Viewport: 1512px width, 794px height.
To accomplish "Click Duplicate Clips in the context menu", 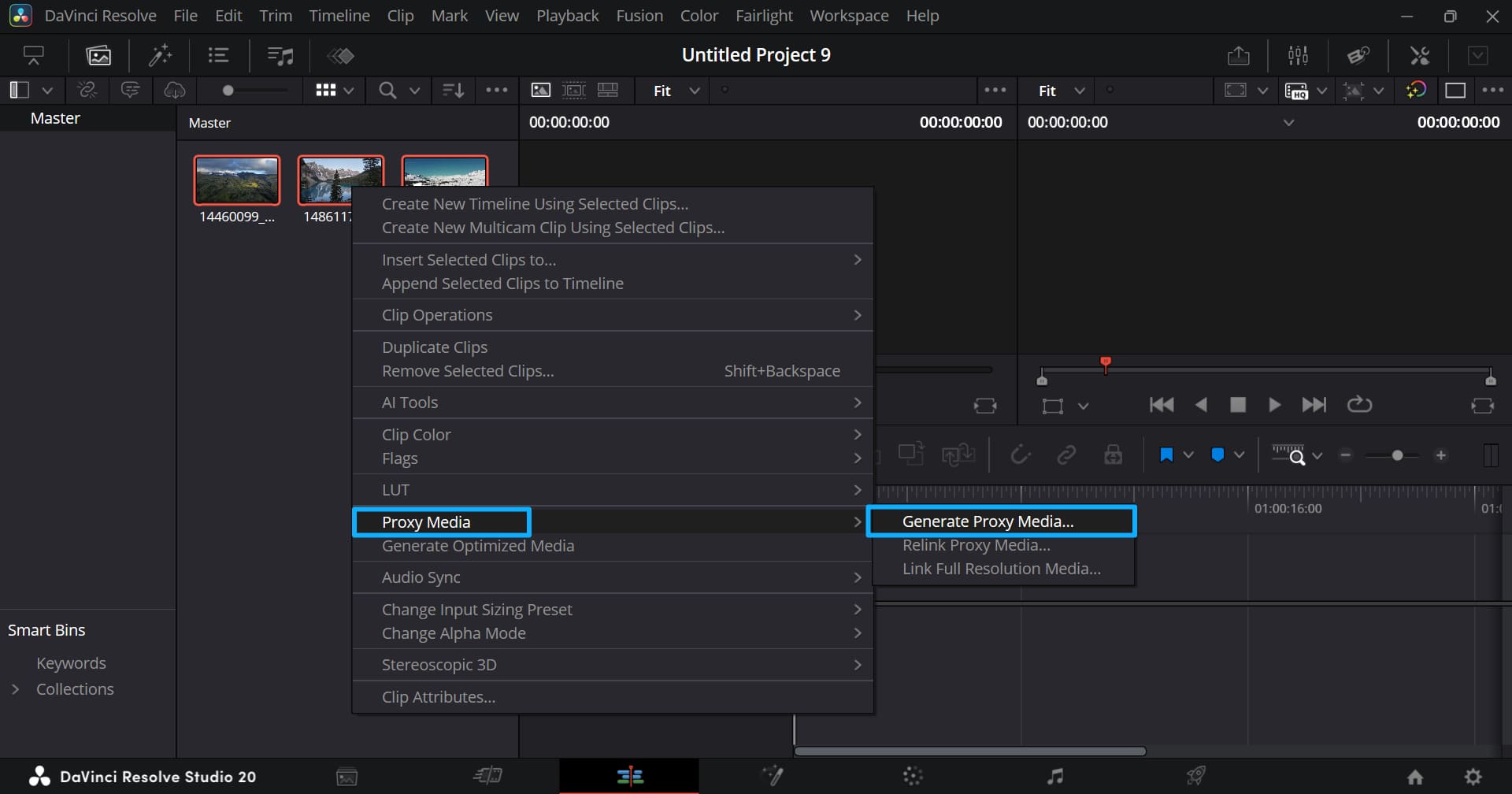I will 434,347.
